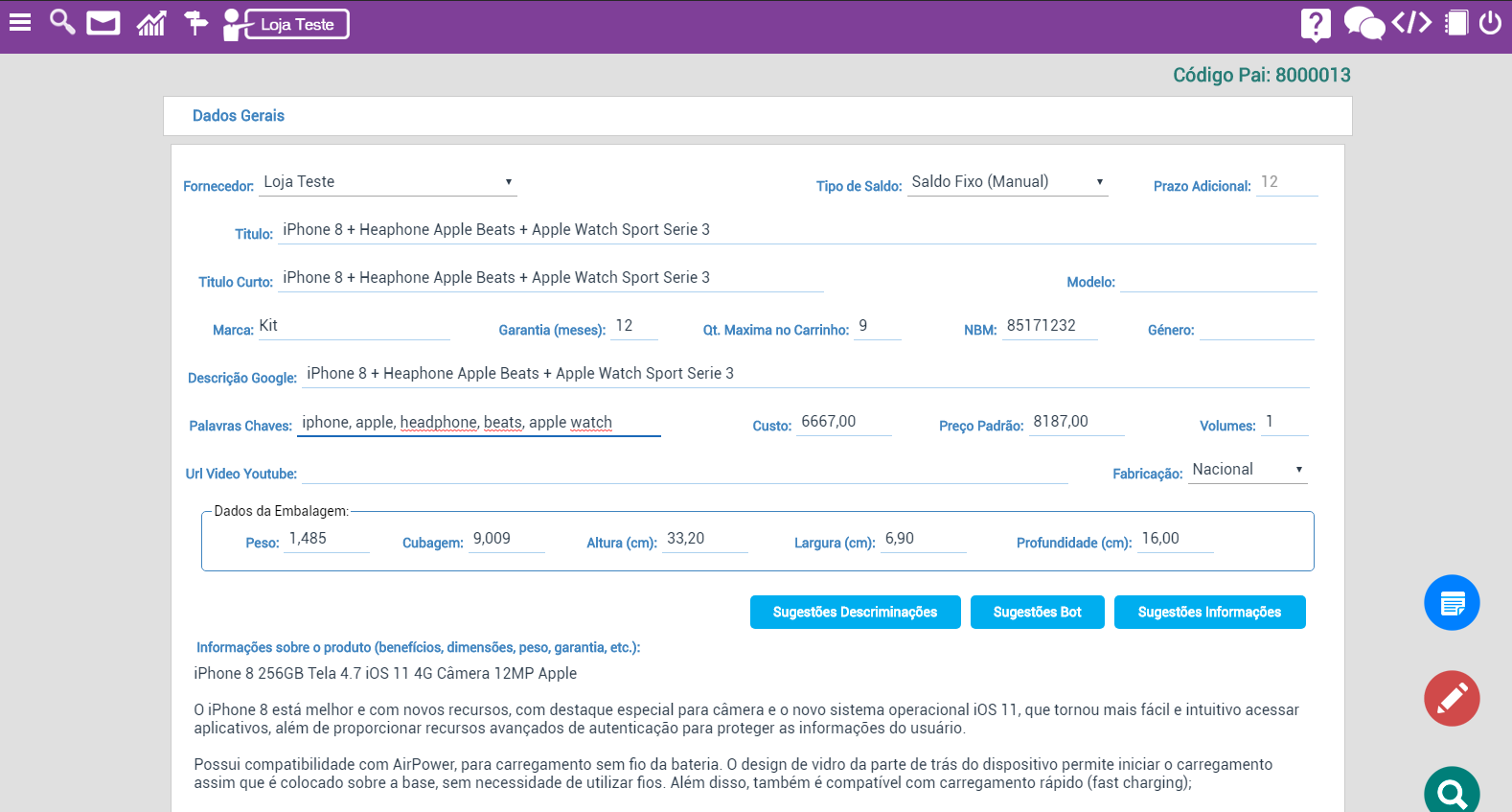
Task: Focus the Custo field
Action: 844,422
